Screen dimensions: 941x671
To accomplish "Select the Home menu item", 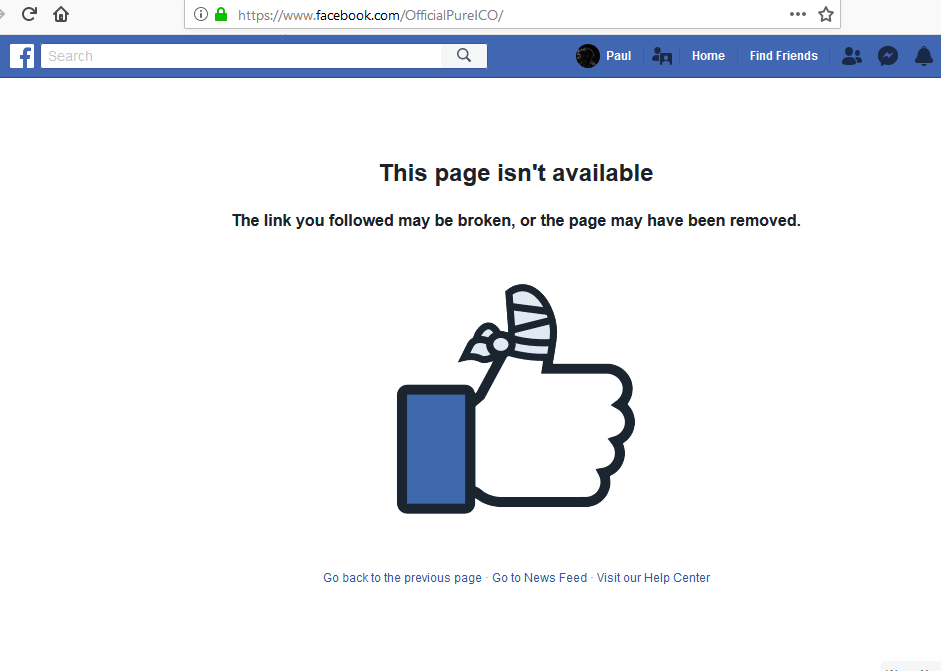I will click(x=708, y=56).
